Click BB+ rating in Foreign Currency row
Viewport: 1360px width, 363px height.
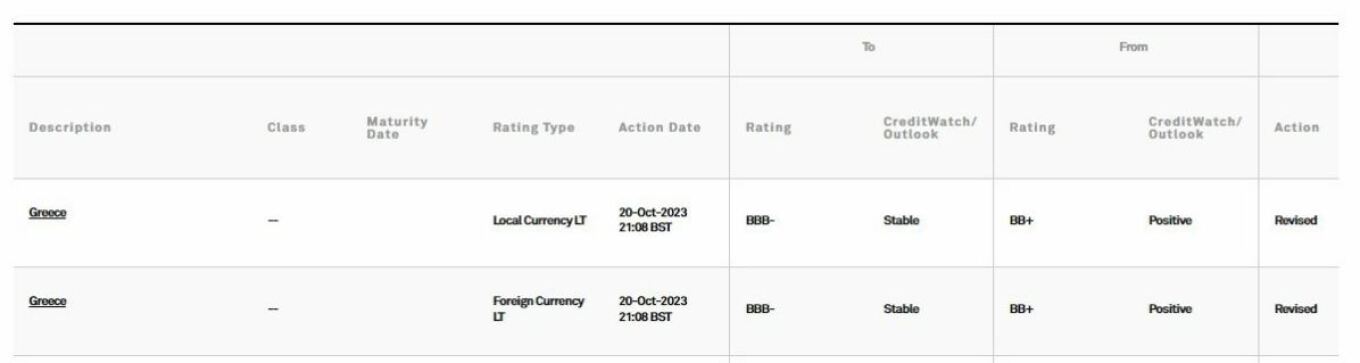coord(1021,309)
